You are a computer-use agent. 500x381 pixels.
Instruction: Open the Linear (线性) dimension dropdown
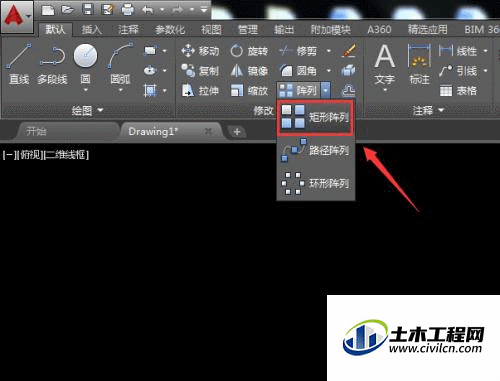point(486,51)
